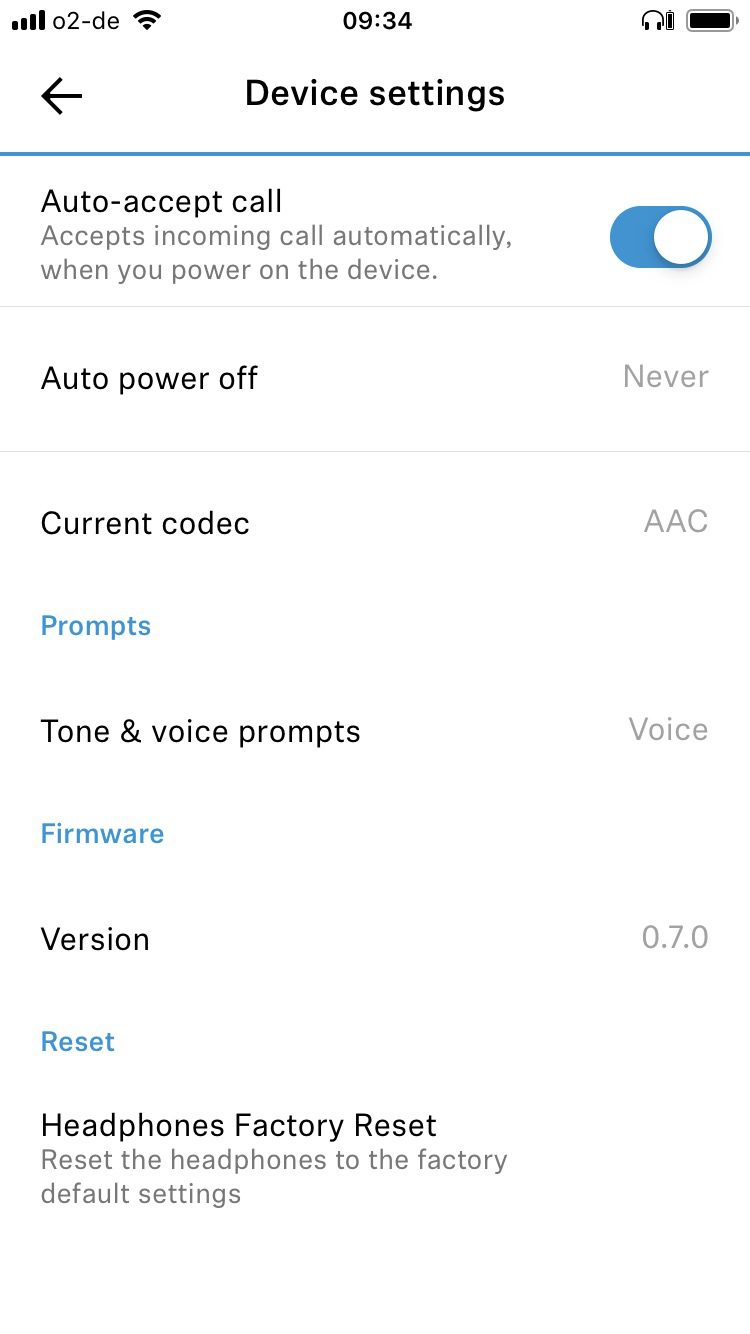Image resolution: width=750 pixels, height=1334 pixels.
Task: Tap the Auto-accept call label
Action: (x=161, y=202)
